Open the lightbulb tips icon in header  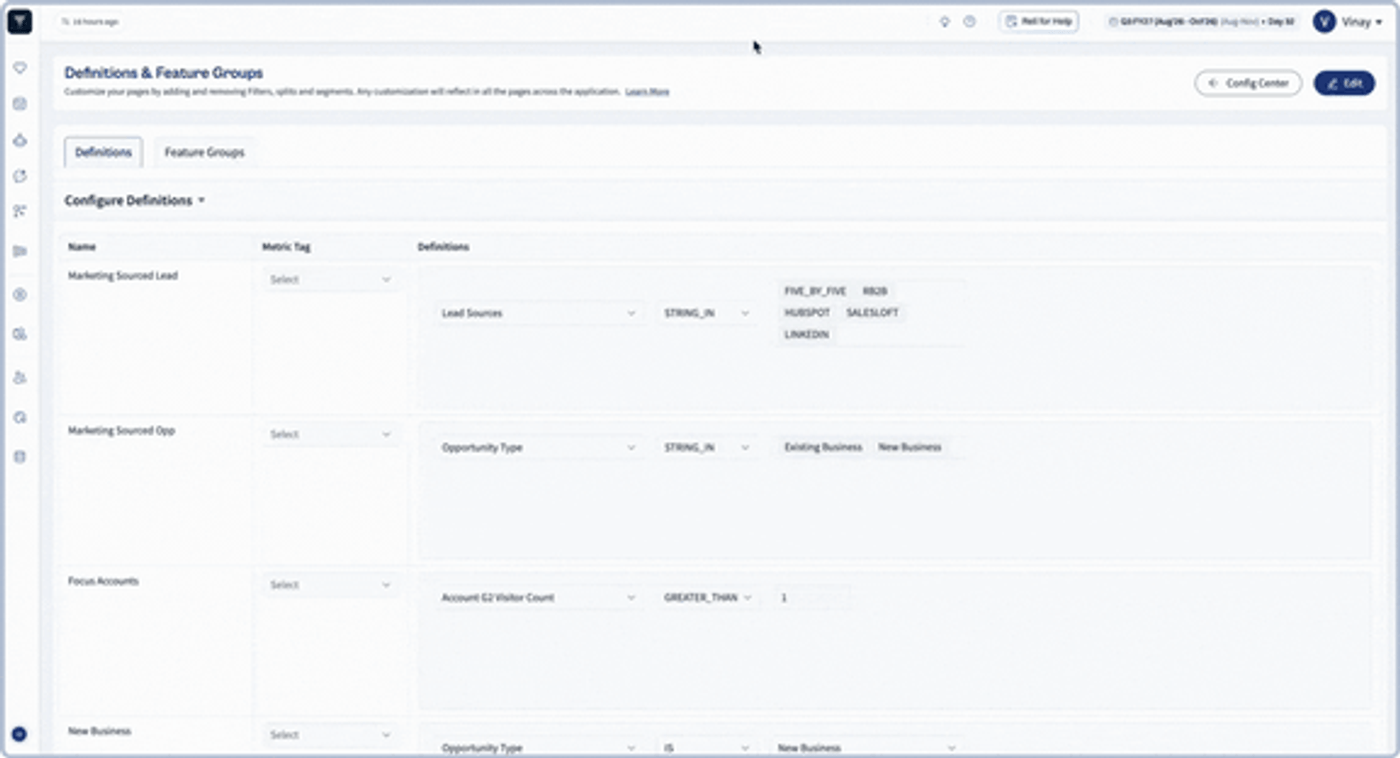tap(945, 21)
